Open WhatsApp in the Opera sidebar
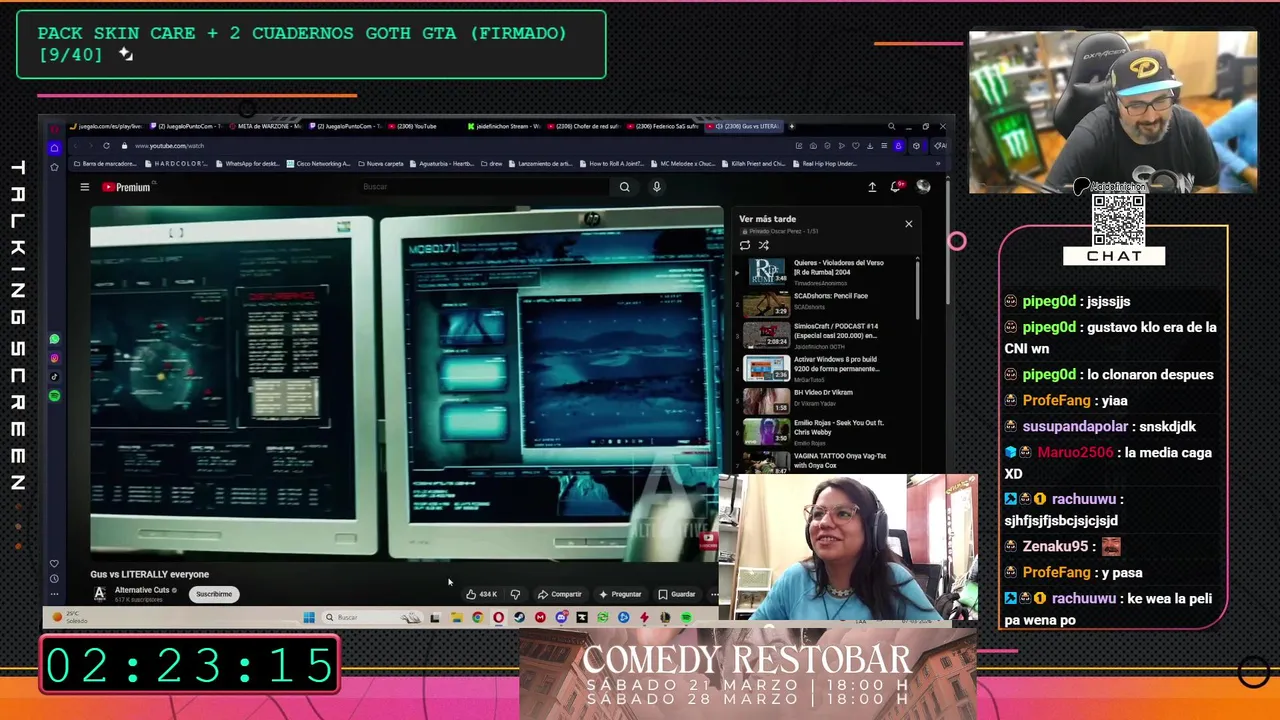The width and height of the screenshot is (1280, 720). click(54, 339)
